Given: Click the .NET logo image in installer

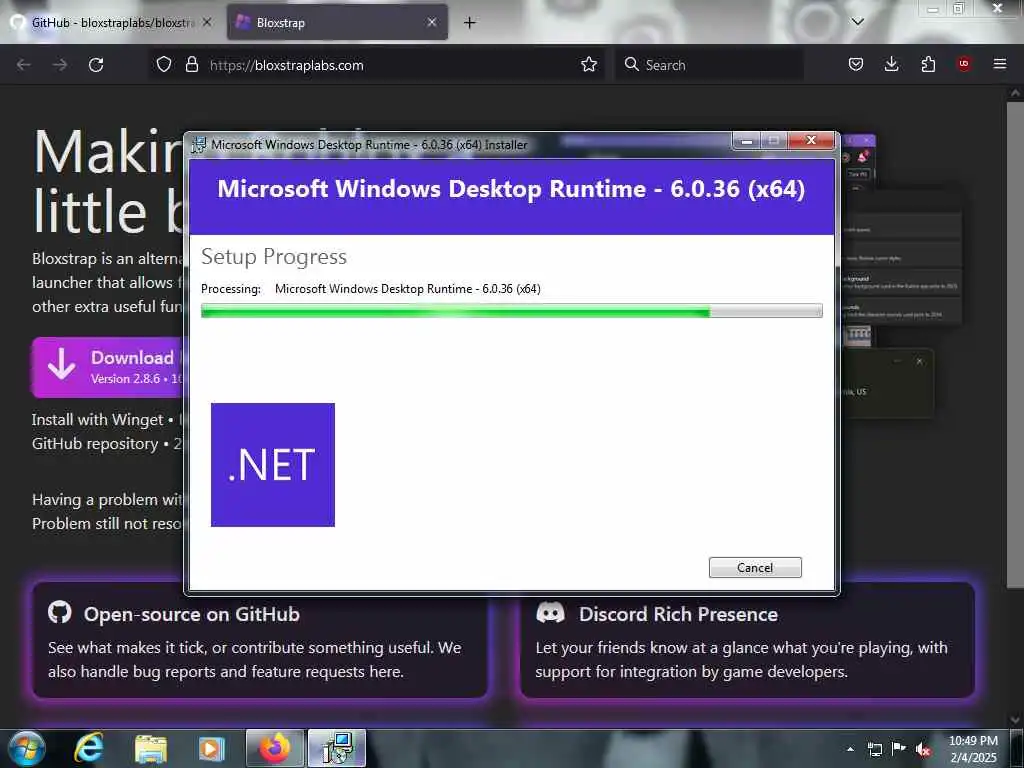Looking at the screenshot, I should tap(272, 464).
